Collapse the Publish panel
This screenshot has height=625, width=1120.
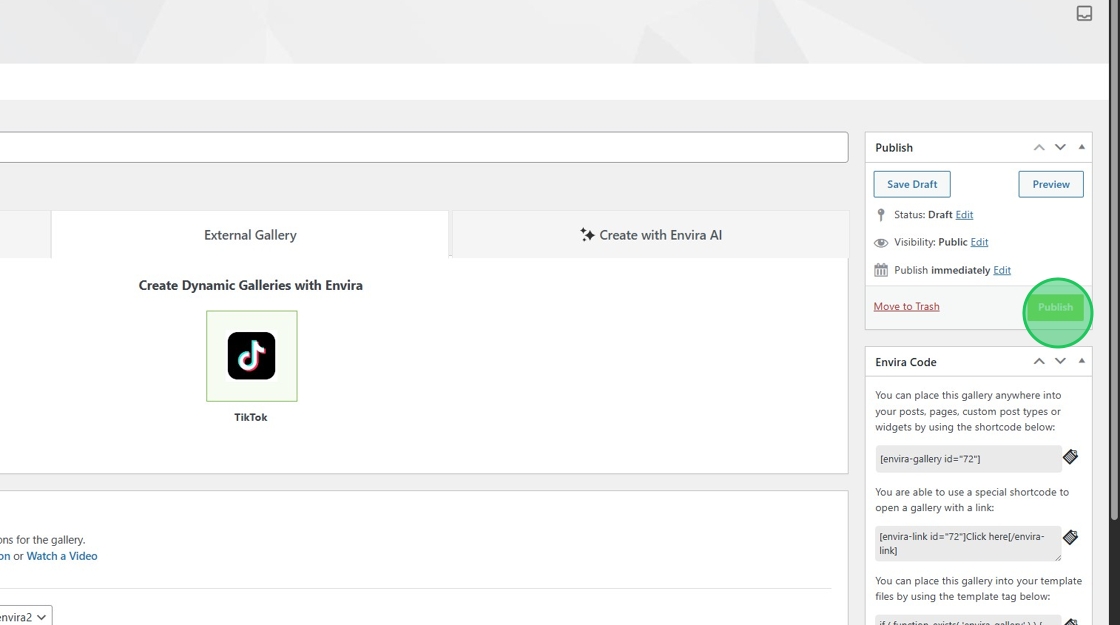tap(1081, 147)
